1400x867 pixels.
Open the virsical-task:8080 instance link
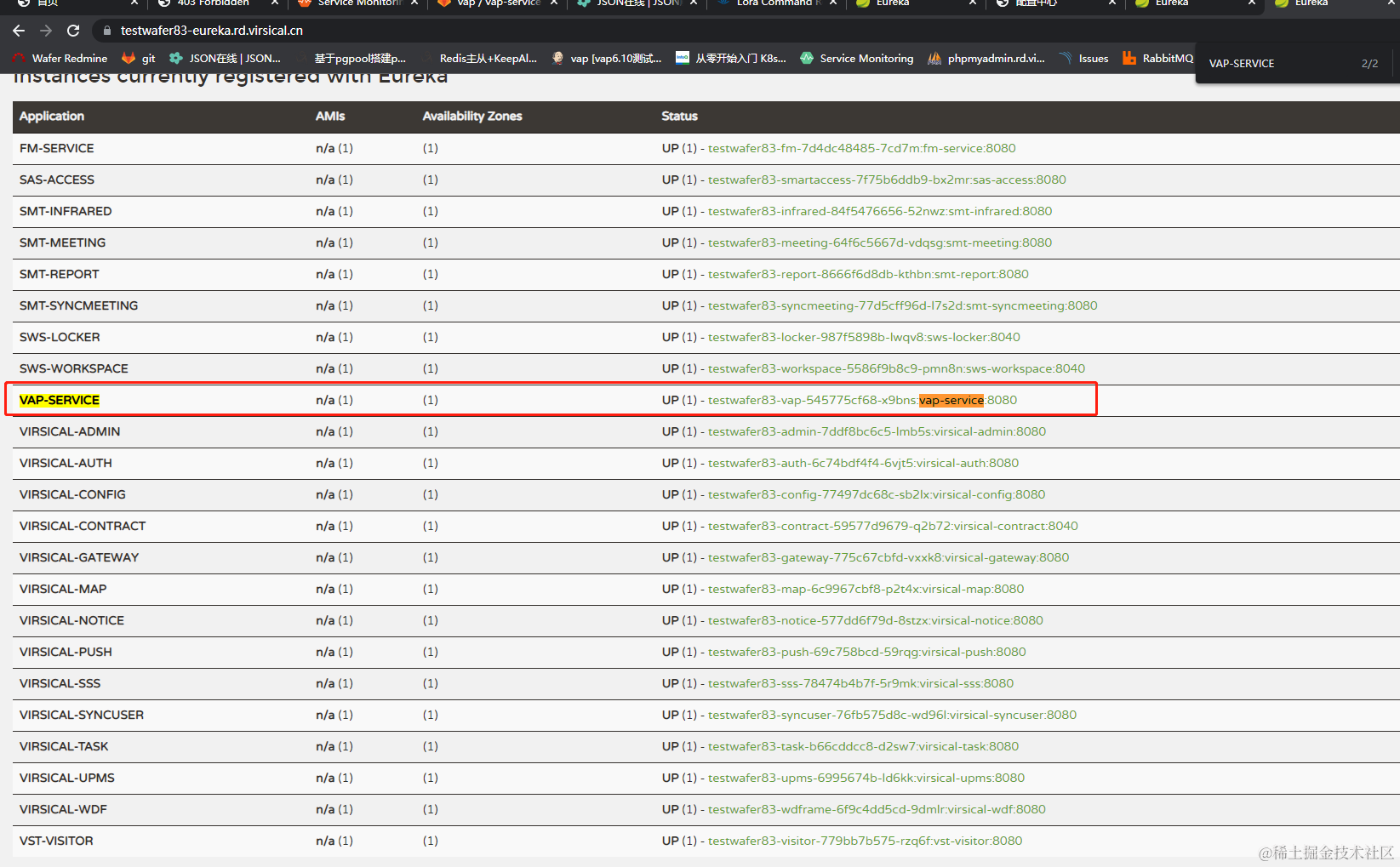863,746
